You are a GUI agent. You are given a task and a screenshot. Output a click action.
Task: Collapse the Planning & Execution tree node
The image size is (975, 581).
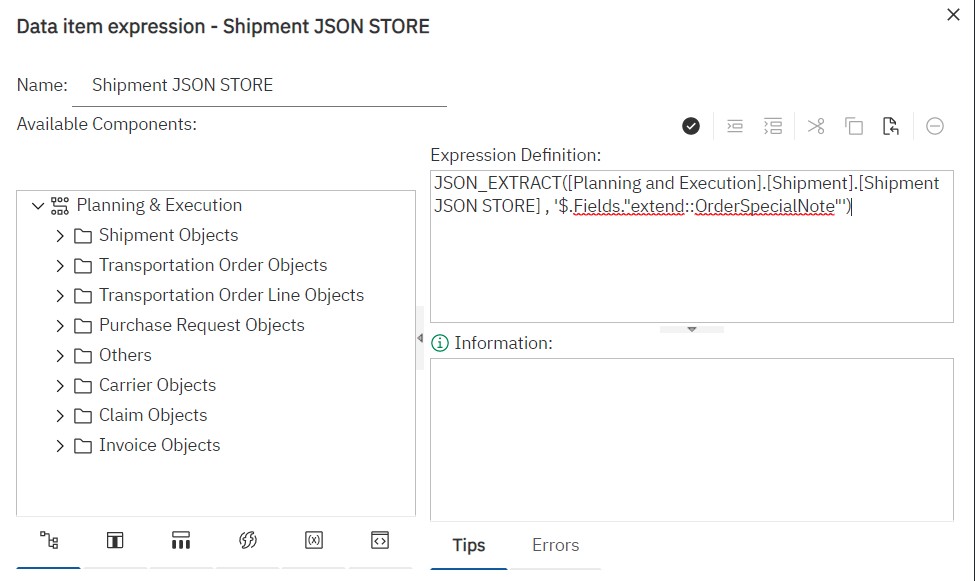point(38,206)
